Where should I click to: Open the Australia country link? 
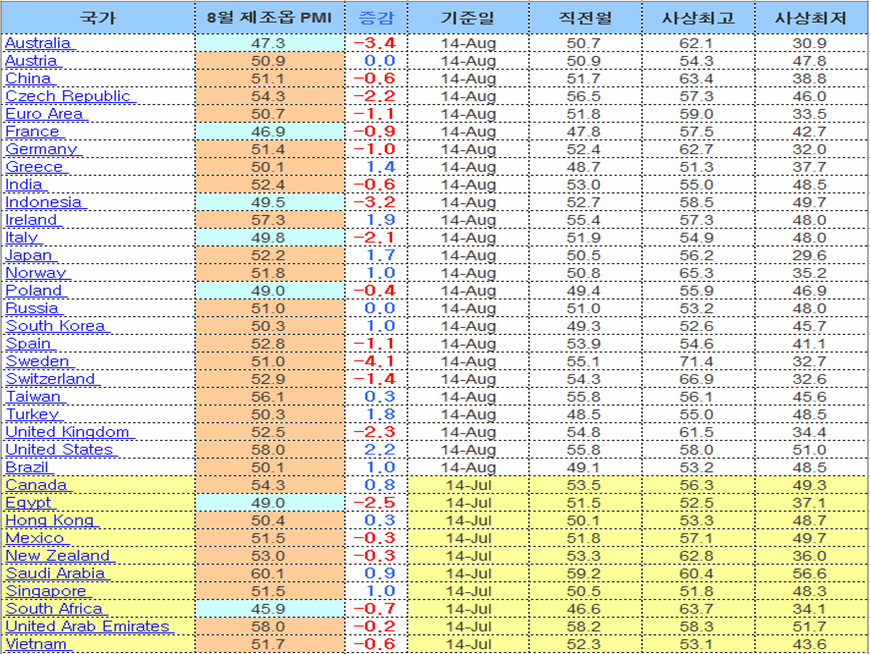tap(38, 43)
